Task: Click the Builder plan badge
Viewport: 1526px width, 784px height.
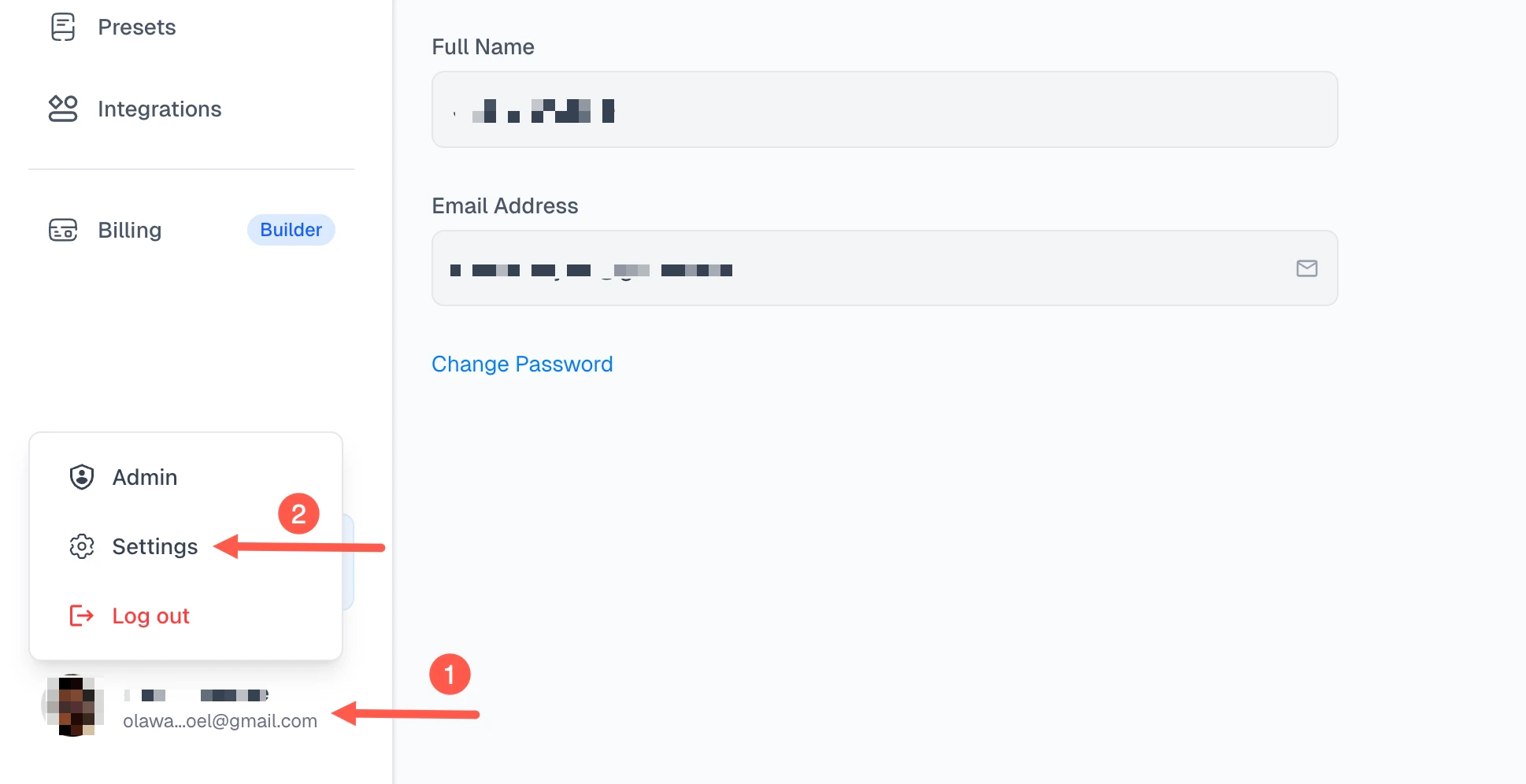Action: click(291, 230)
